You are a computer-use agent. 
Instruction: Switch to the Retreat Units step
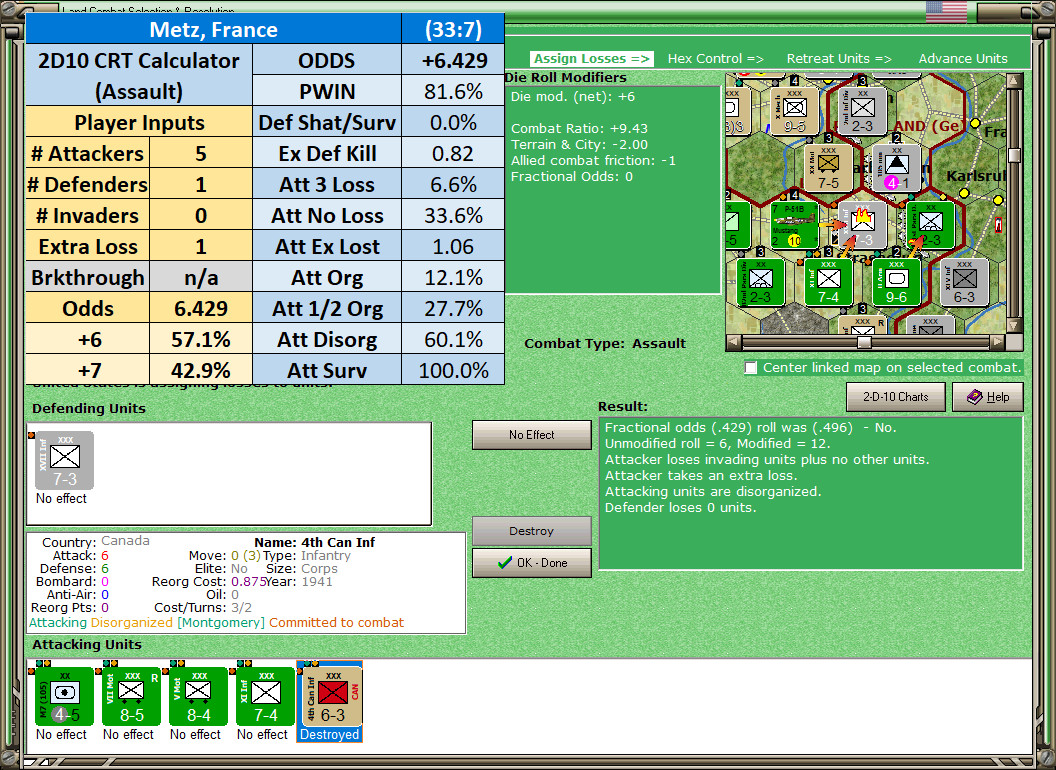coord(838,59)
